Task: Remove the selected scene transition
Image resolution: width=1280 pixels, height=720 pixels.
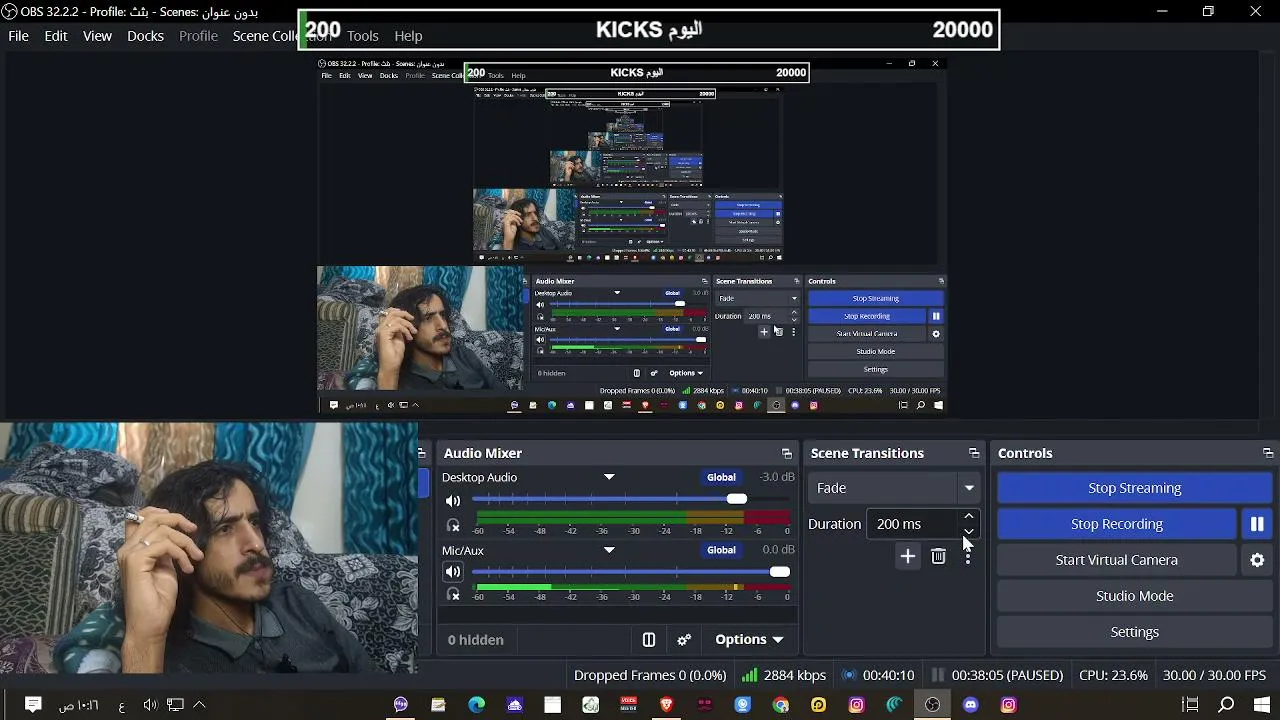Action: [938, 556]
